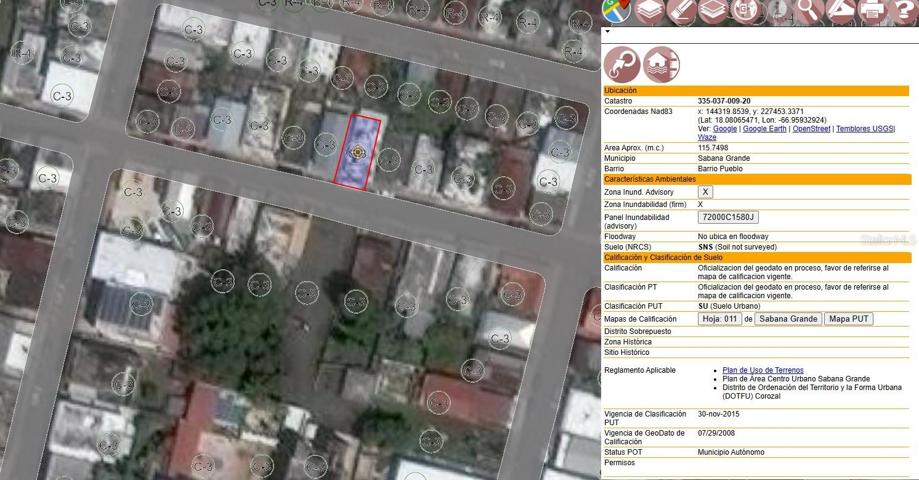Open the Google Maps basemap icon
919x480 pixels.
tap(617, 10)
